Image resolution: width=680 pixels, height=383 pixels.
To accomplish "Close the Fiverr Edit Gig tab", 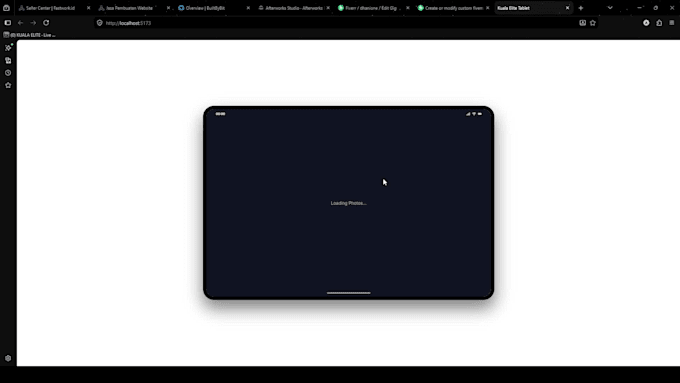I will 408,8.
